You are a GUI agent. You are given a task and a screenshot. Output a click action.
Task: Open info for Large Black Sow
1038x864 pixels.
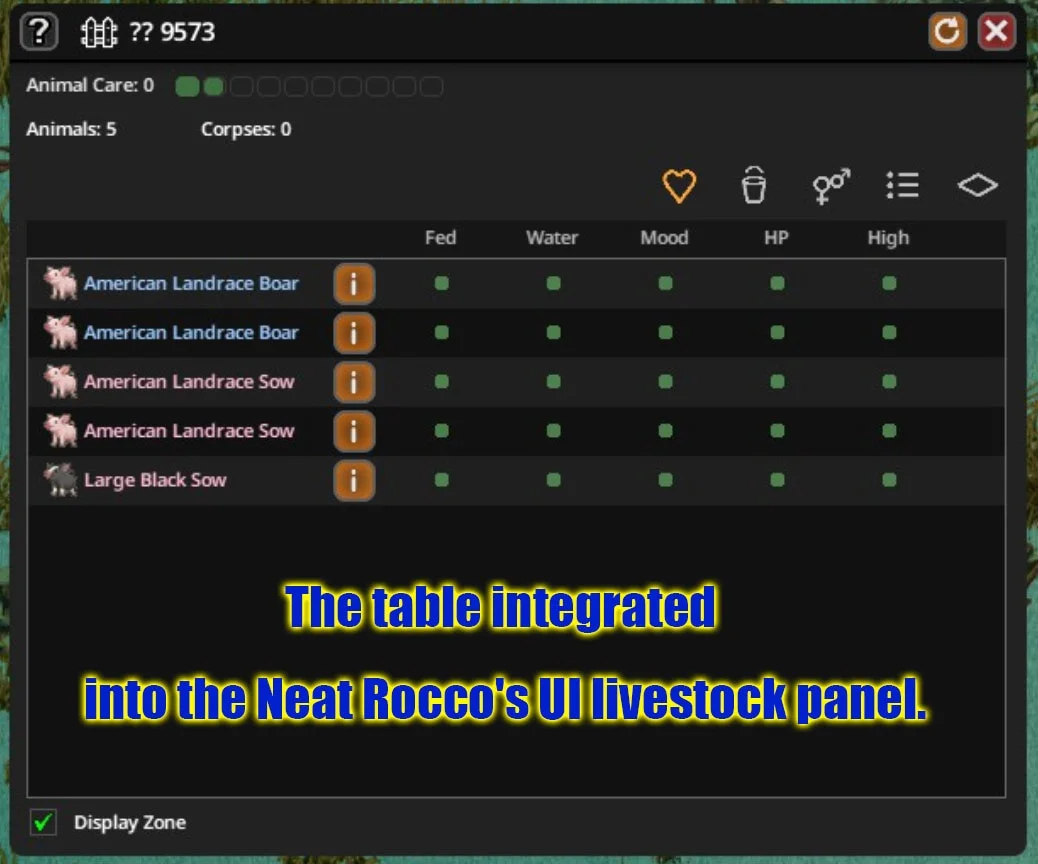pos(354,480)
